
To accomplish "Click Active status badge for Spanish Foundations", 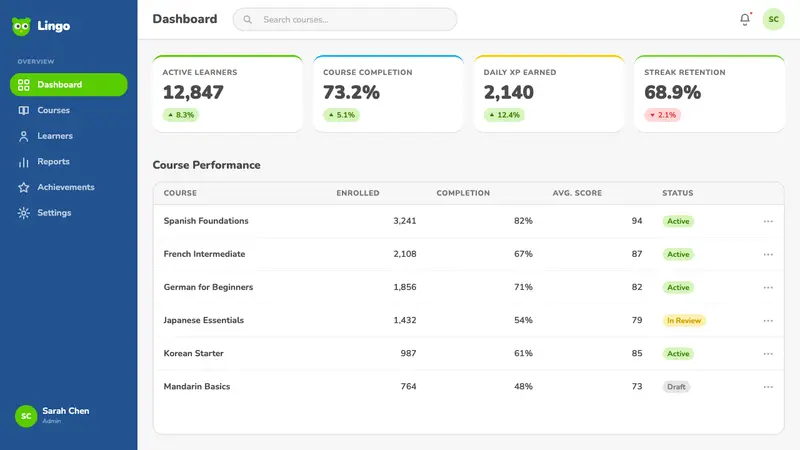I will 678,221.
